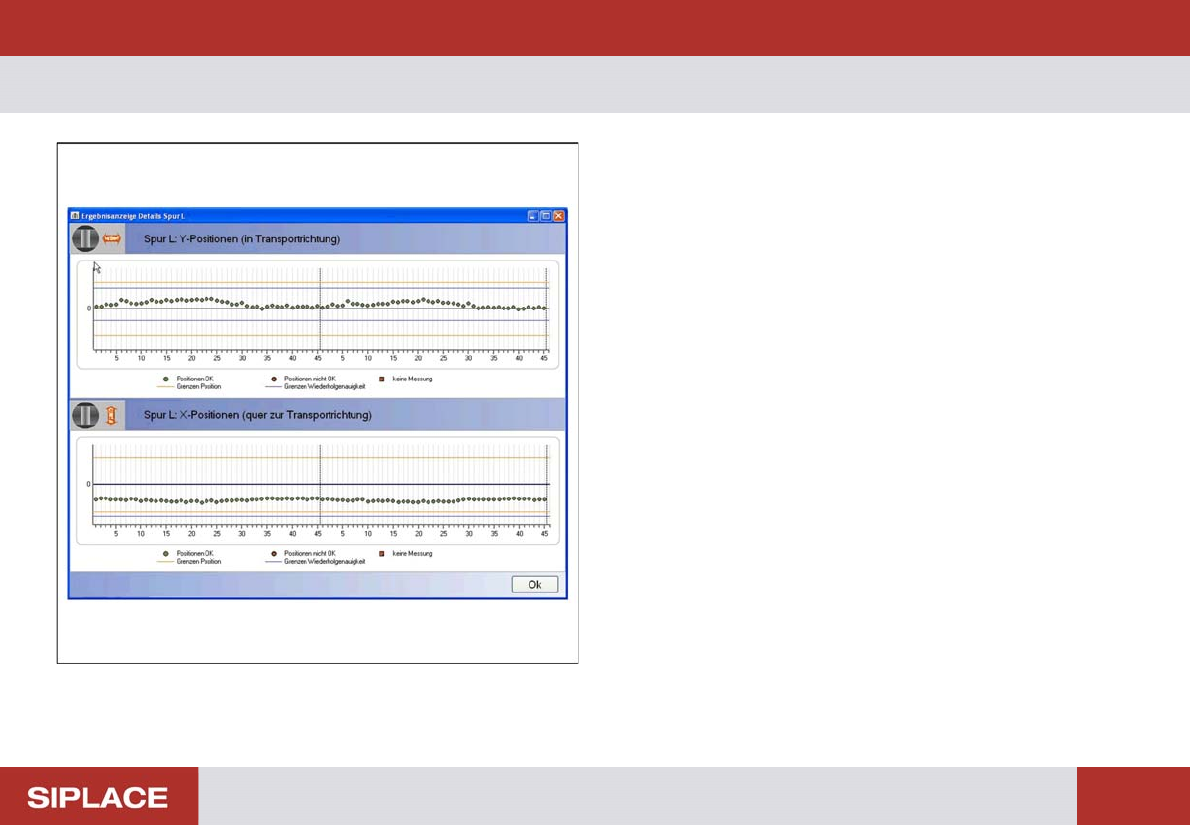Select 'keine Messung' legend square in Y chart

pyautogui.click(x=382, y=378)
